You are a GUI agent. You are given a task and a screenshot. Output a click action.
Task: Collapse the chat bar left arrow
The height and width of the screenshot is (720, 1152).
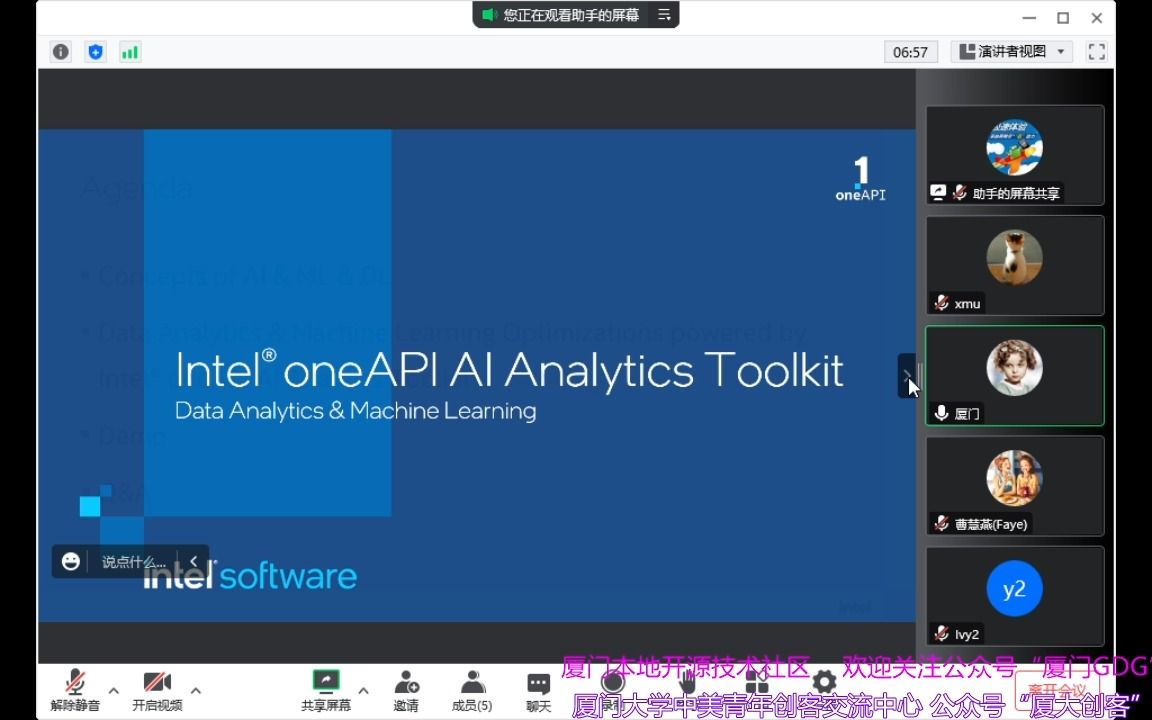[194, 561]
